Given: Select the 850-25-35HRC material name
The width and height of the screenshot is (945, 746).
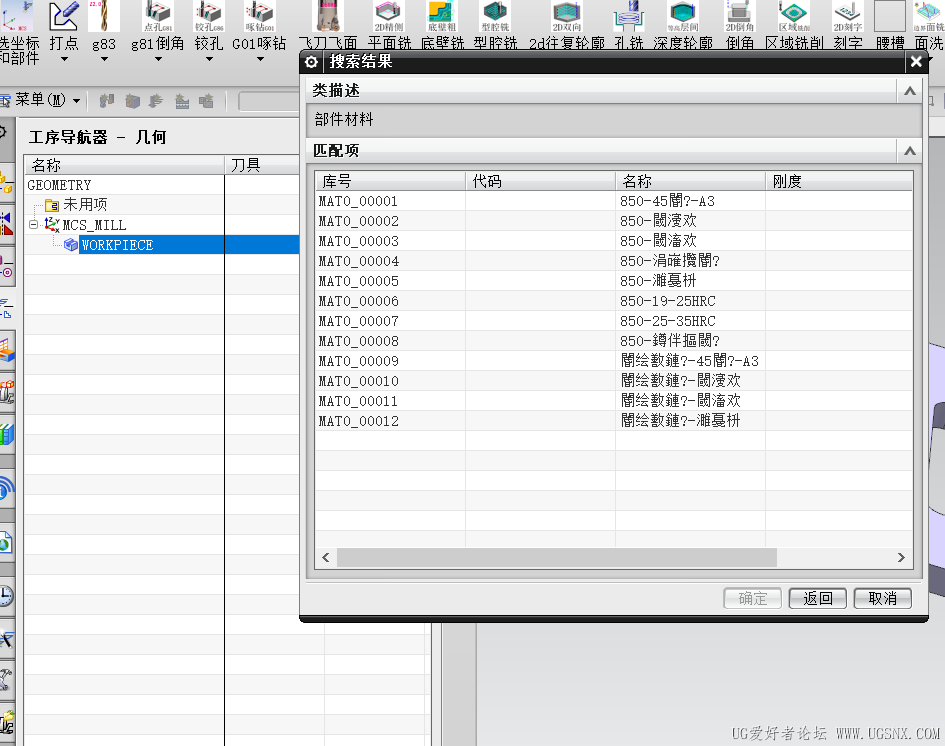Looking at the screenshot, I should pyautogui.click(x=668, y=321).
